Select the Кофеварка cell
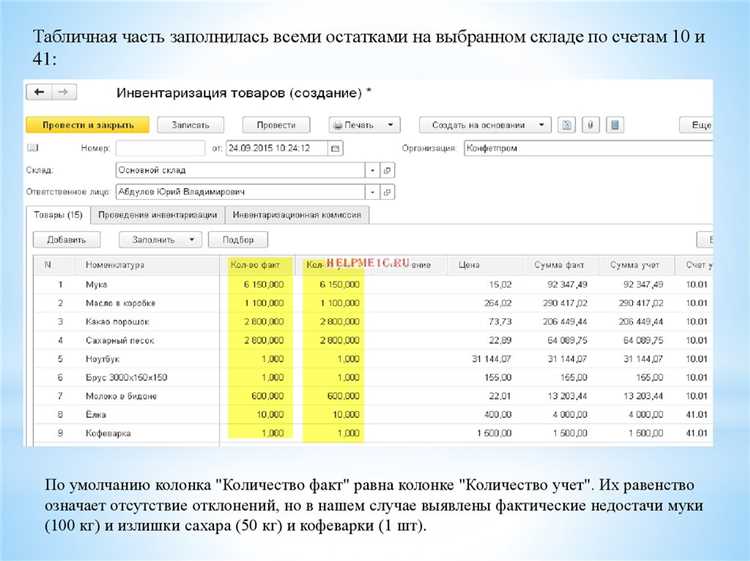Viewport: 750px width, 561px height. coord(108,434)
